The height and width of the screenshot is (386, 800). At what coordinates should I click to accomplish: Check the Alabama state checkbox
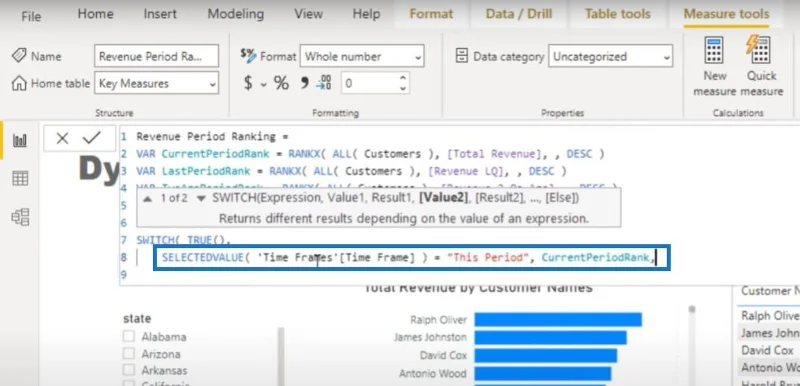(129, 337)
